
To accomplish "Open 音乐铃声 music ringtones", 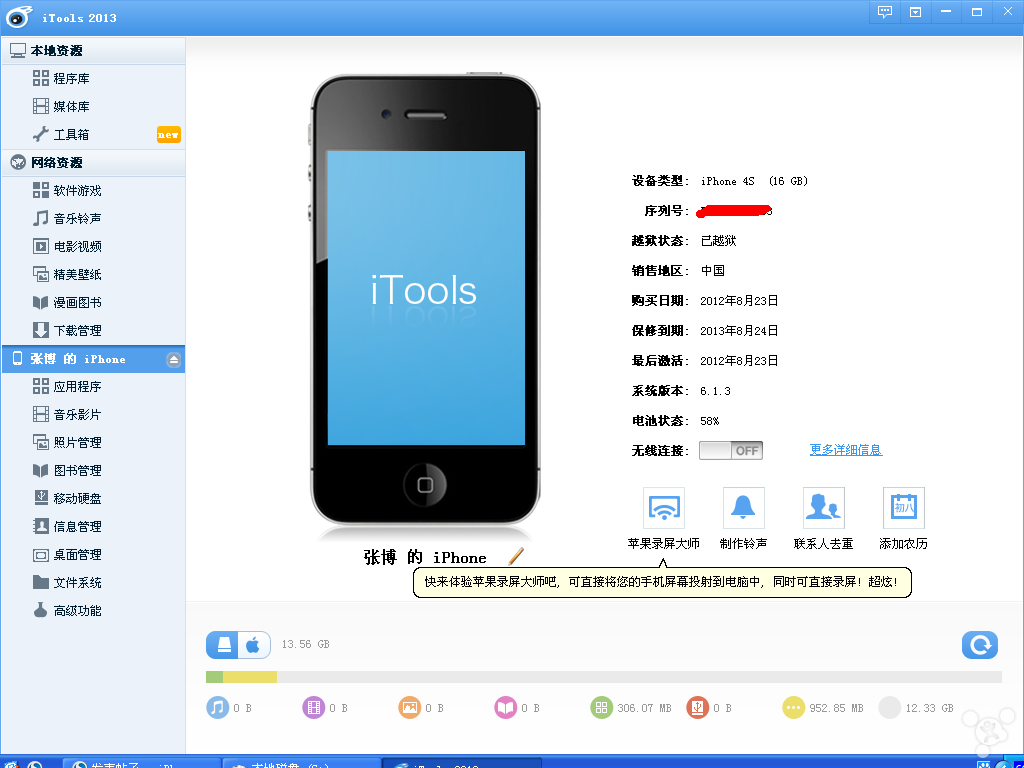I will tap(93, 219).
